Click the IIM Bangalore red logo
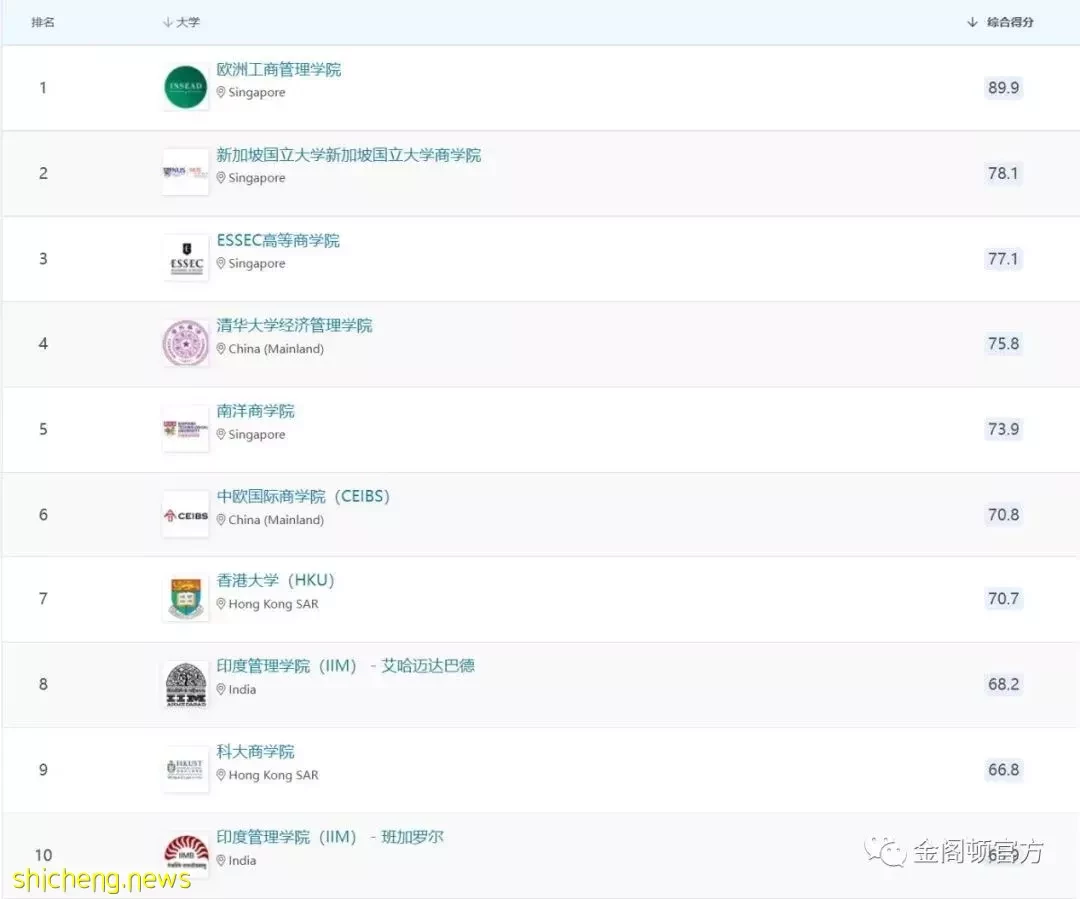The height and width of the screenshot is (899, 1080). (x=186, y=855)
